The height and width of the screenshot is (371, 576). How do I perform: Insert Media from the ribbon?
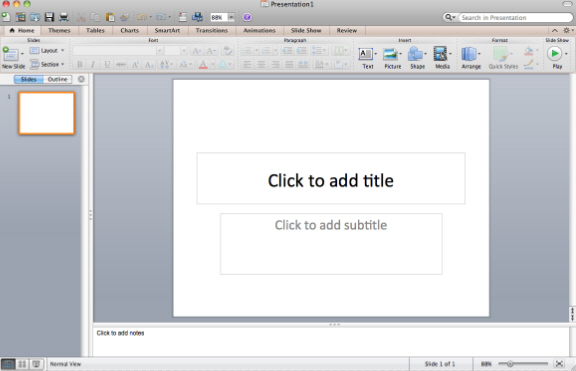440,54
